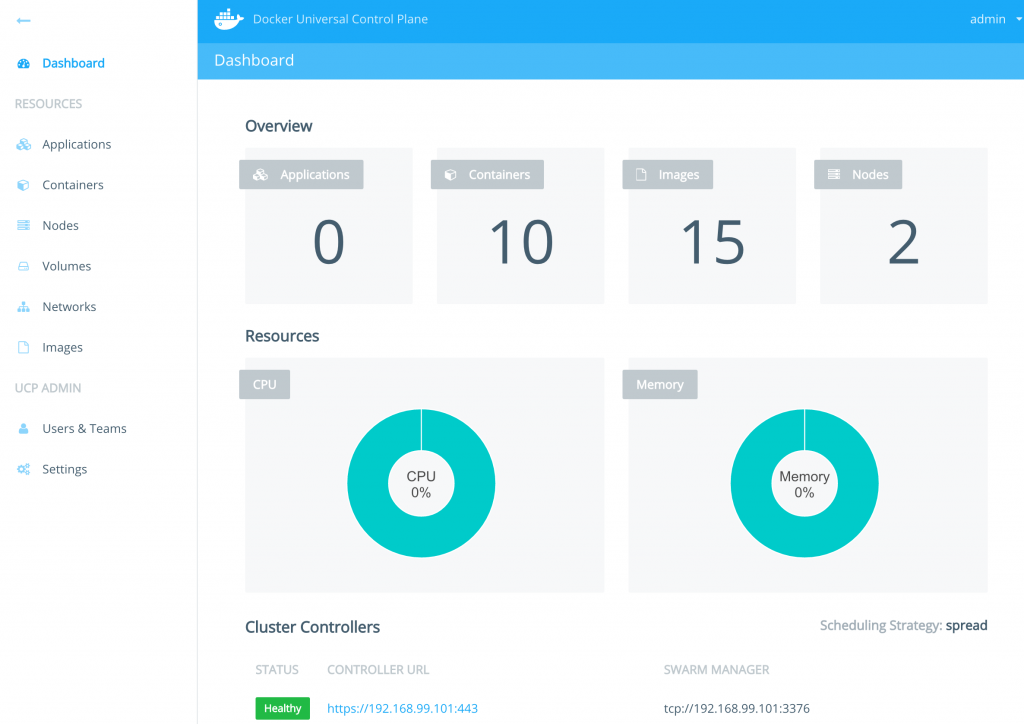This screenshot has height=724, width=1024.
Task: Go to Users & Teams menu item
Action: (84, 429)
